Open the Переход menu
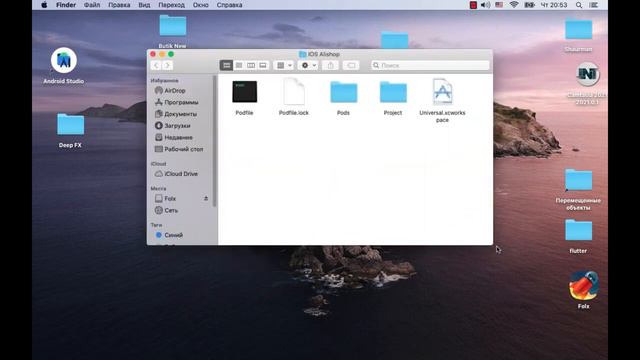Viewport: 640px width, 360px height. tap(171, 5)
